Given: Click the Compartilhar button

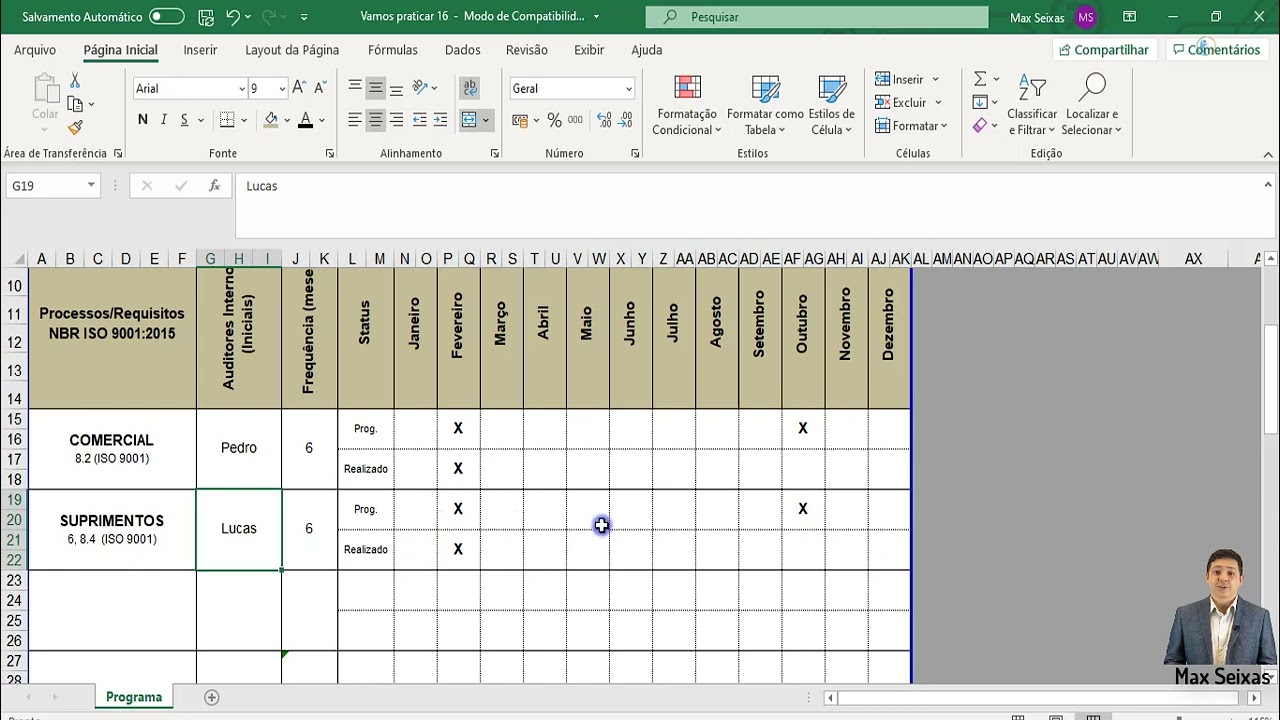Looking at the screenshot, I should click(1103, 50).
